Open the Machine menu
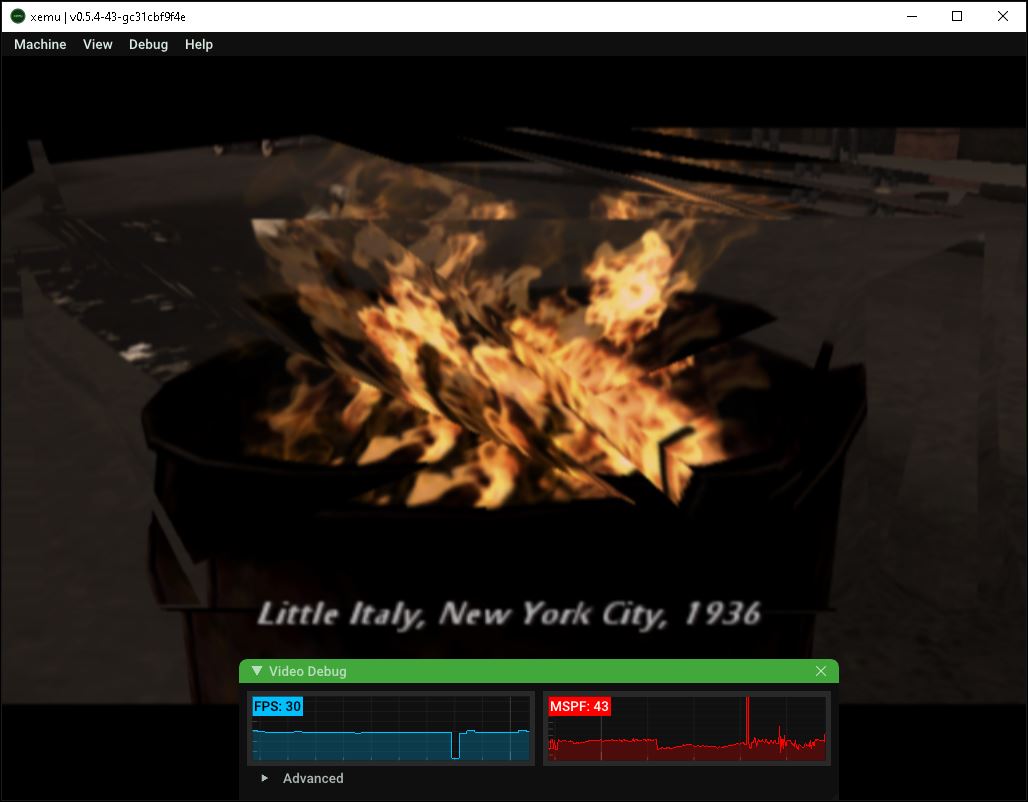Screen dimensions: 1028x802 [x=40, y=45]
